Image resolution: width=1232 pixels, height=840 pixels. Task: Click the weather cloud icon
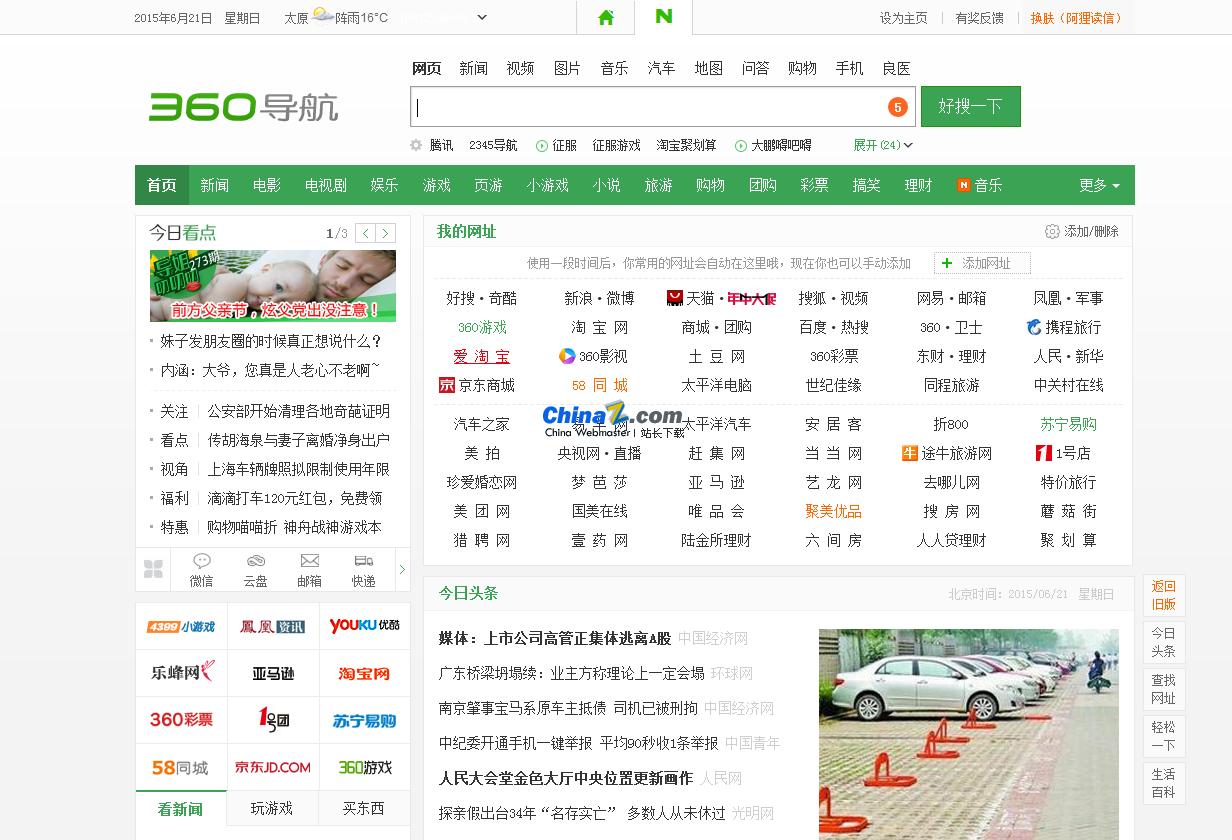click(x=322, y=16)
